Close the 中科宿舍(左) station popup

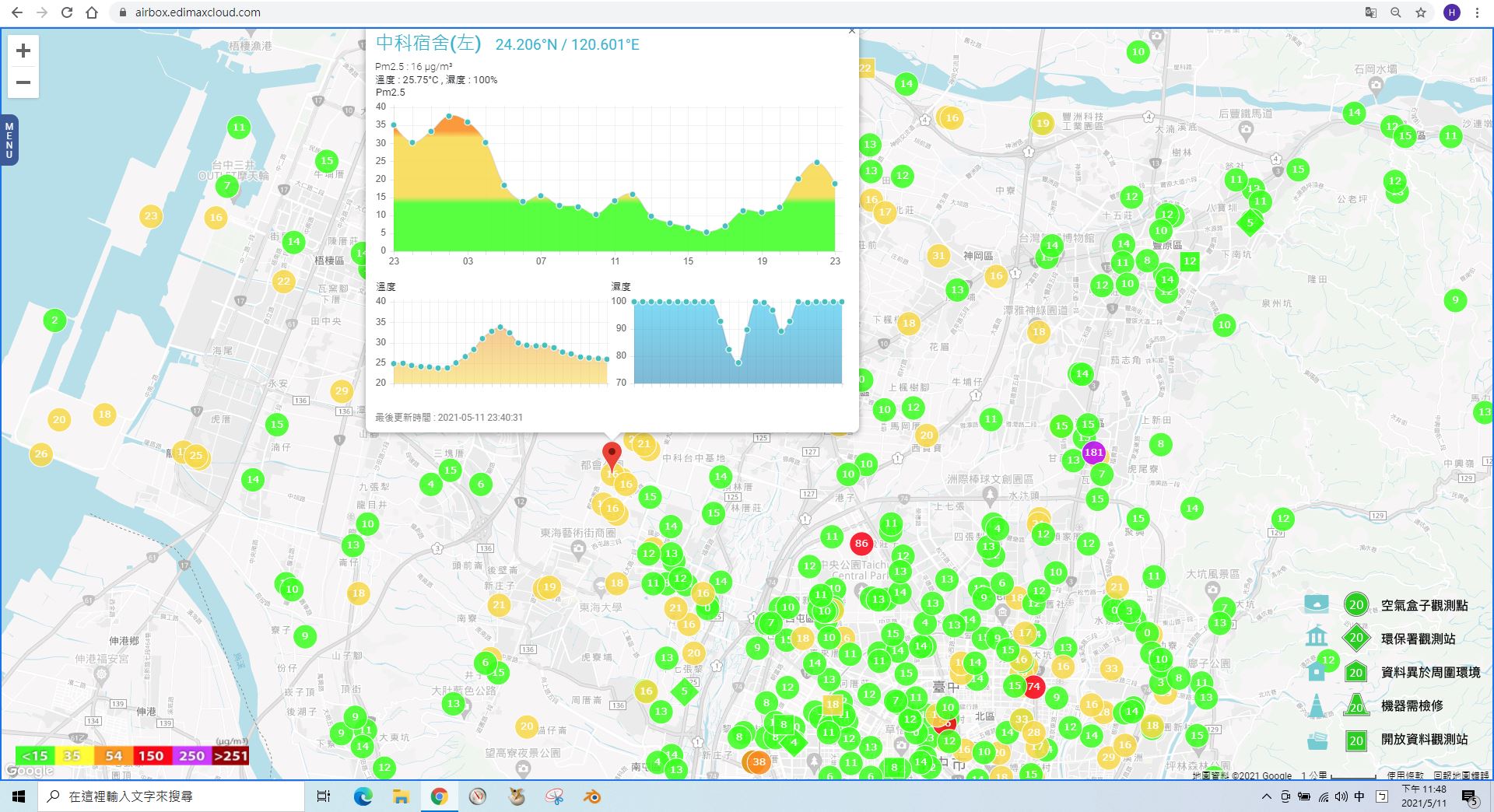point(851,31)
